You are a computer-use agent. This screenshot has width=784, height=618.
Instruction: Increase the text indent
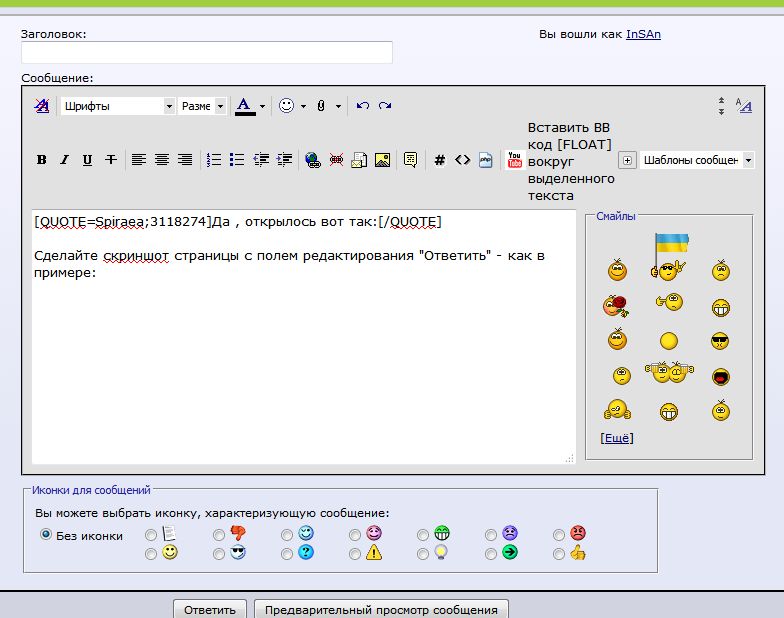pyautogui.click(x=284, y=160)
